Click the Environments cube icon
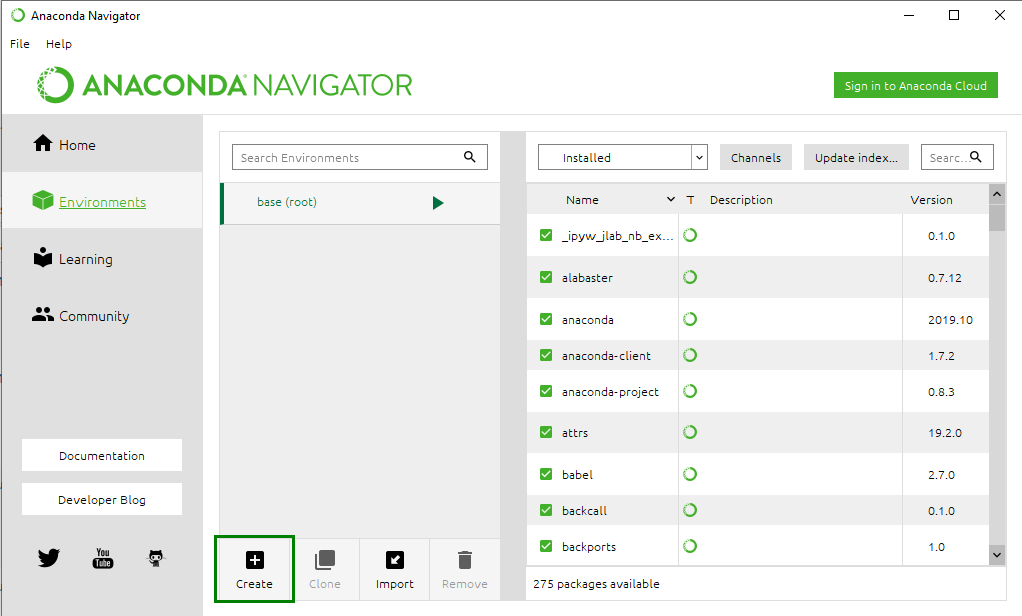1022x616 pixels. coord(43,200)
